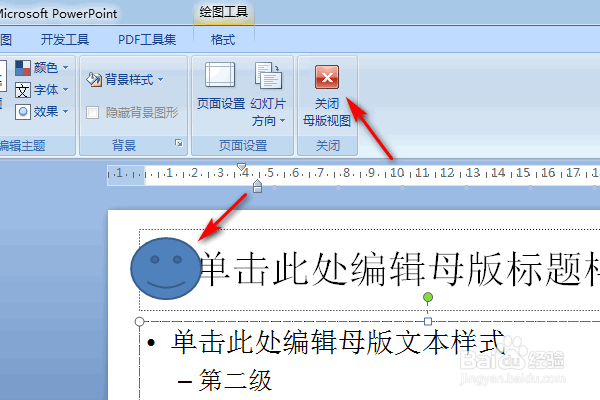
Task: Click the first-line indent marker on ruler
Action: 241,167
